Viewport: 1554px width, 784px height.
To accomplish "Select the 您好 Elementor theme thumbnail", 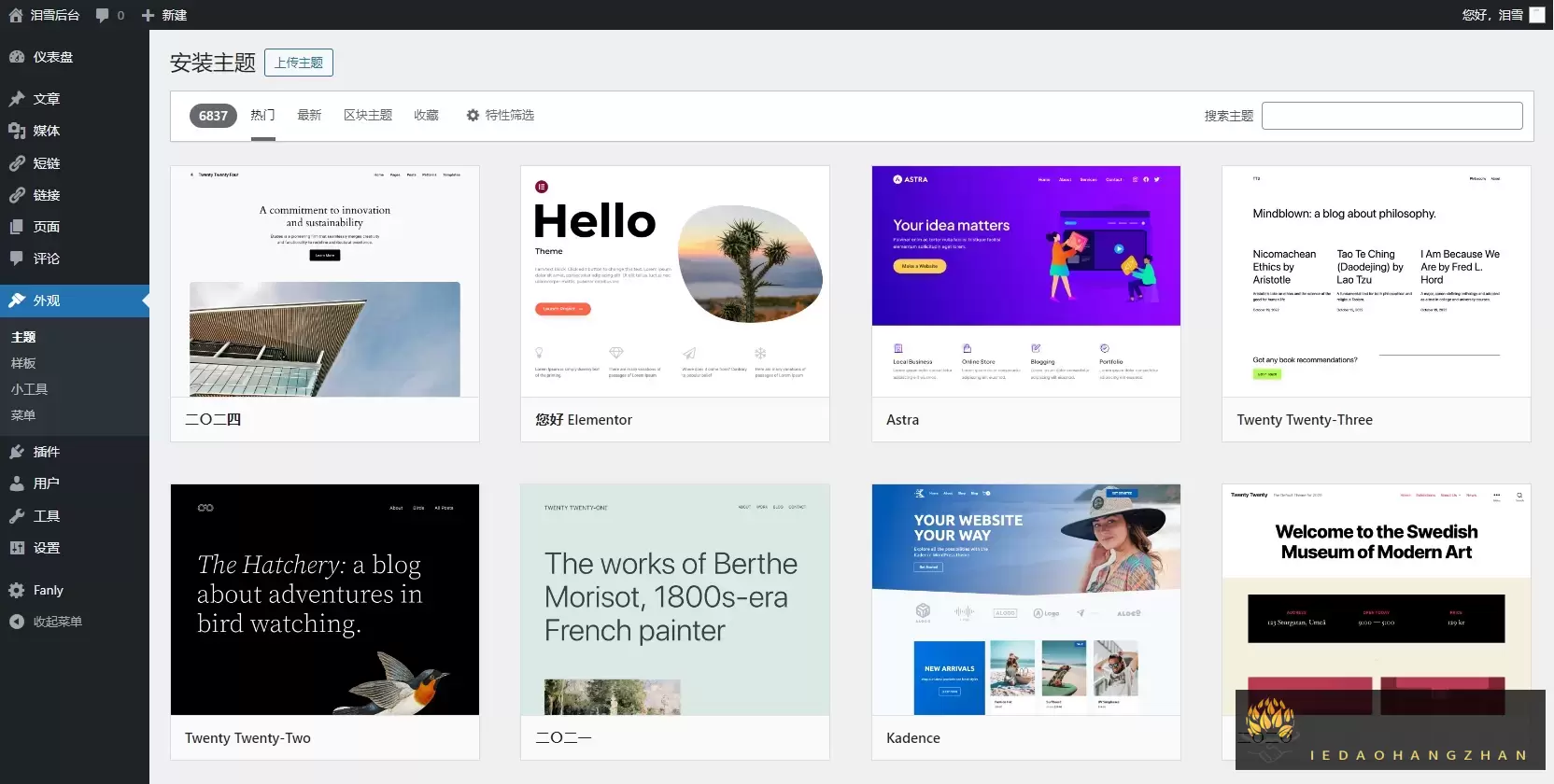I will [x=675, y=282].
